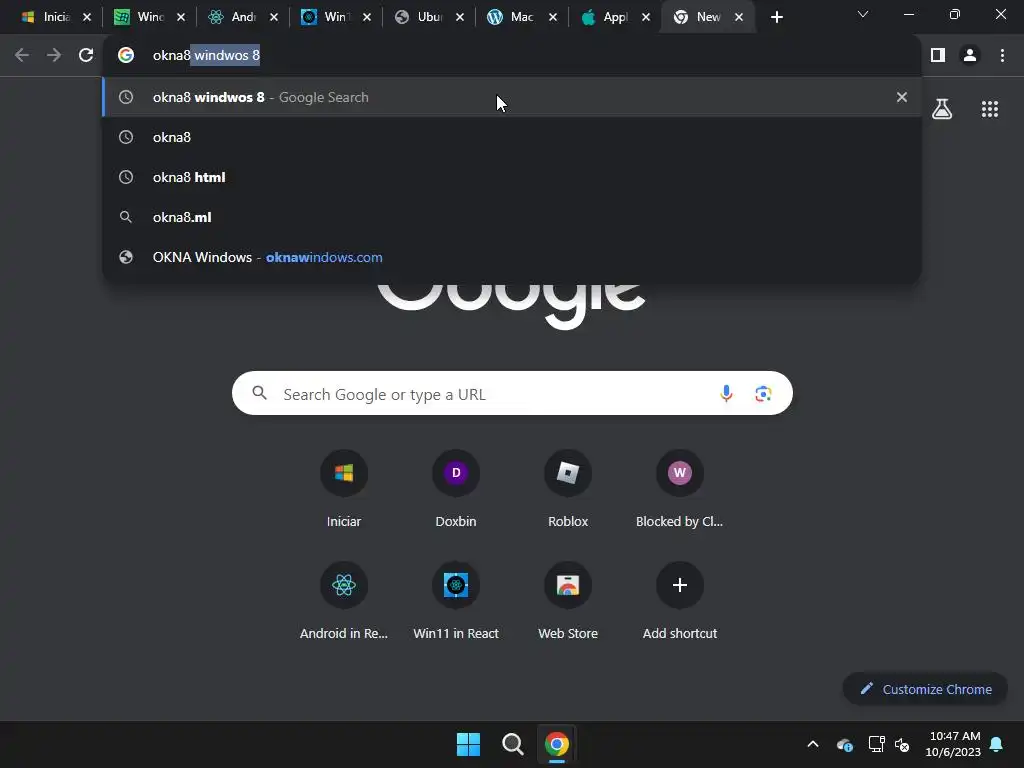Show hidden tray icons chevron
Screen dimensions: 1024x768
pyautogui.click(x=813, y=744)
